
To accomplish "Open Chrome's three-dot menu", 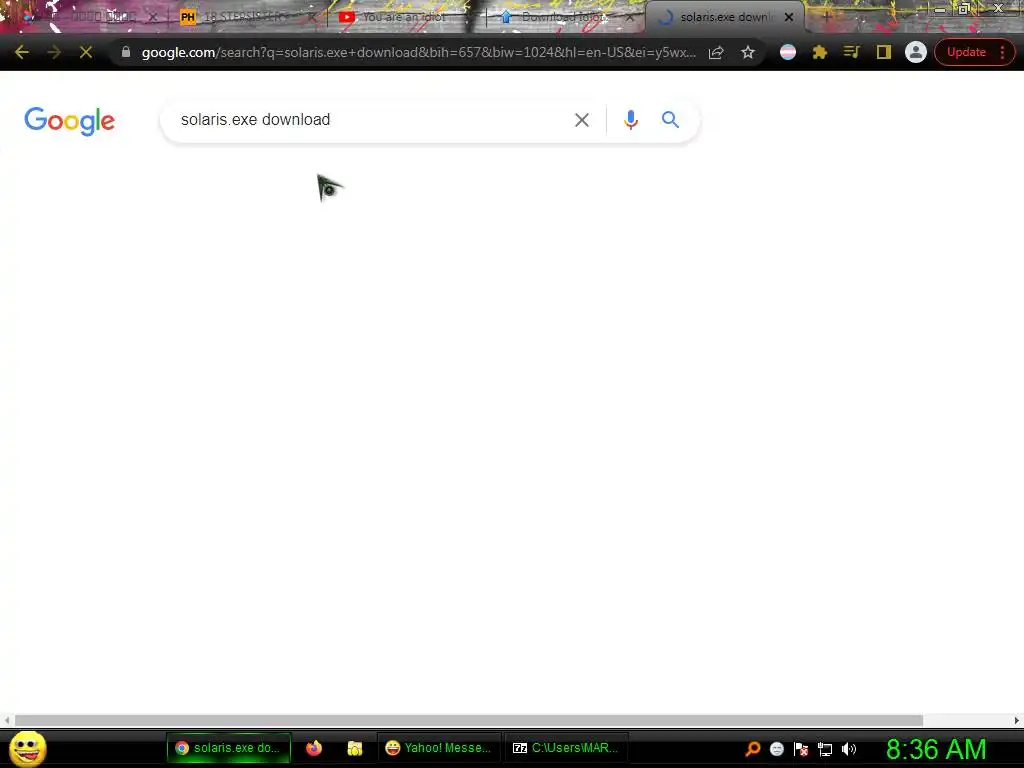I will [x=1002, y=52].
